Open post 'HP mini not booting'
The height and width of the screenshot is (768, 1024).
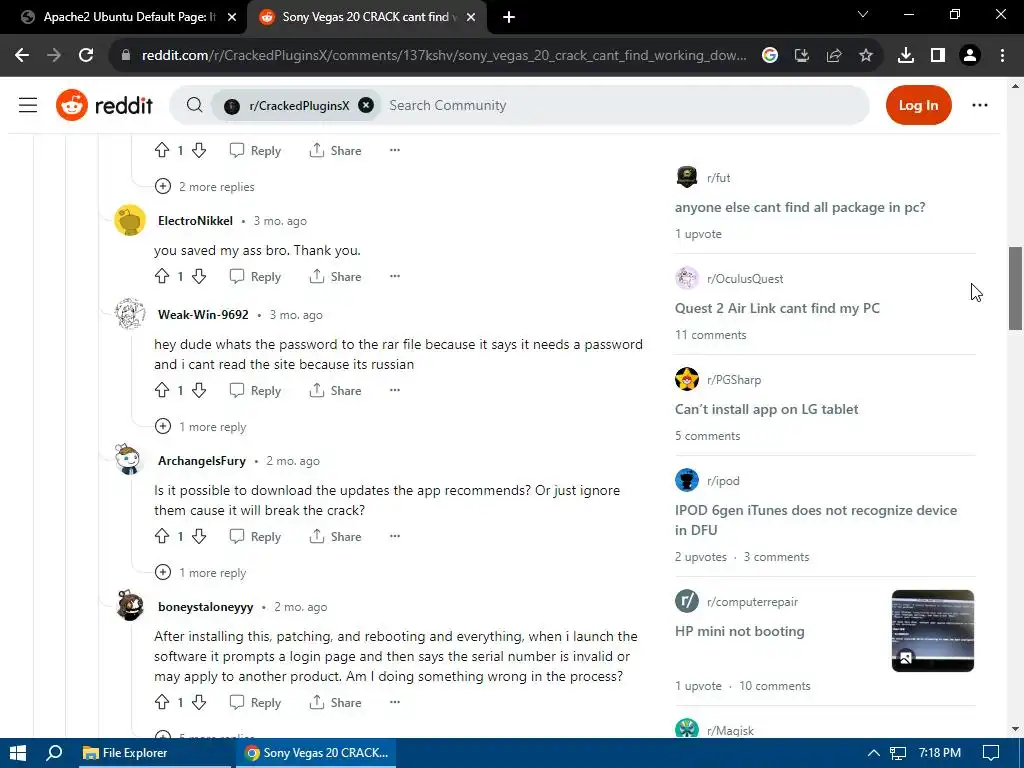(x=739, y=632)
